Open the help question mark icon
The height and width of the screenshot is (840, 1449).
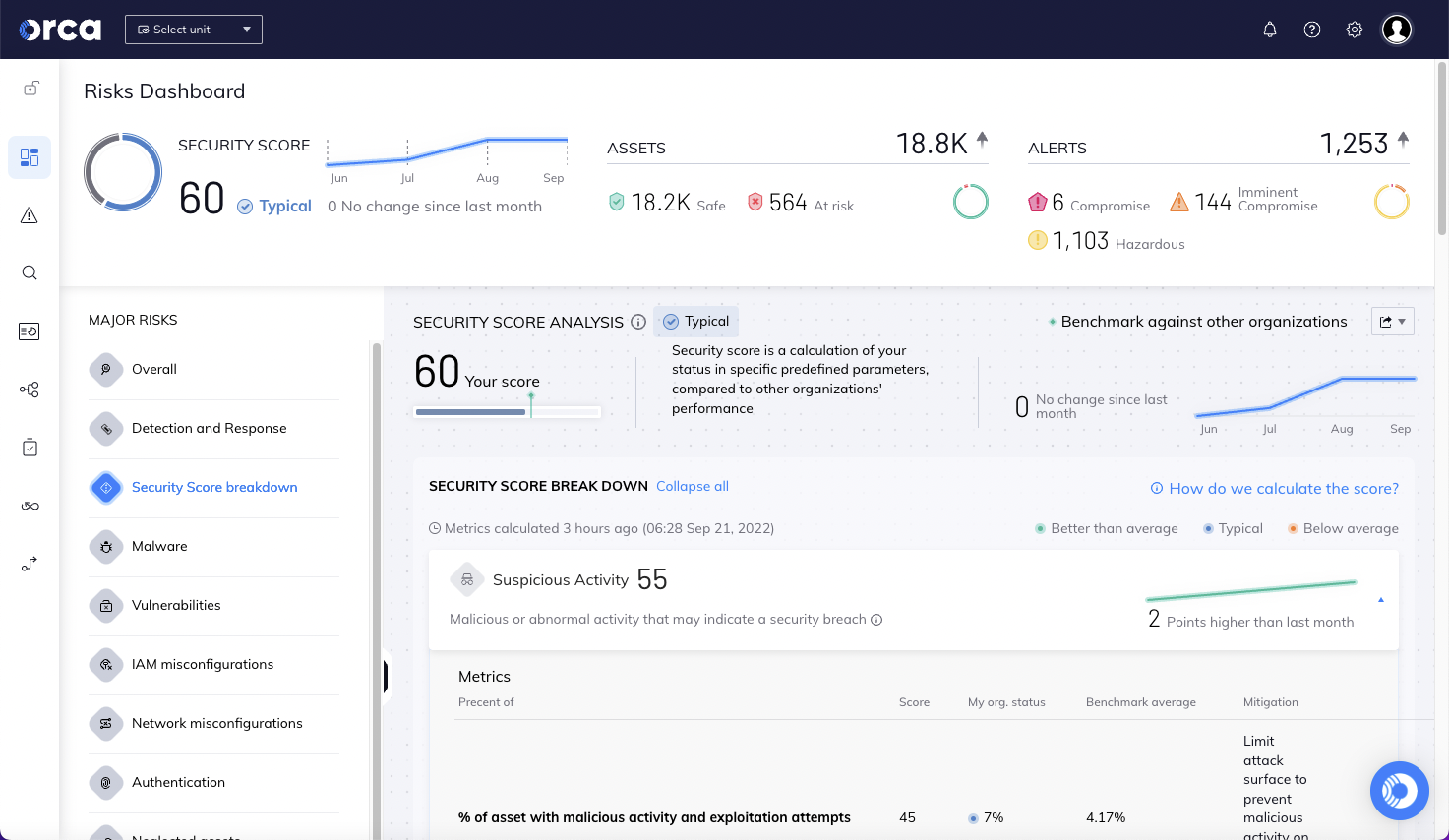point(1311,29)
